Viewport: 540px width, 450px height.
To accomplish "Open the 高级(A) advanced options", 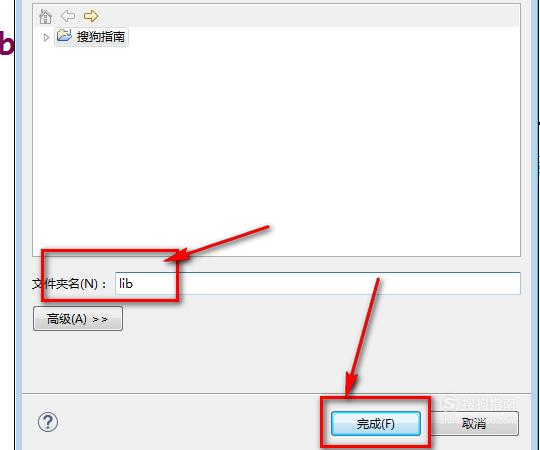I will pyautogui.click(x=78, y=319).
